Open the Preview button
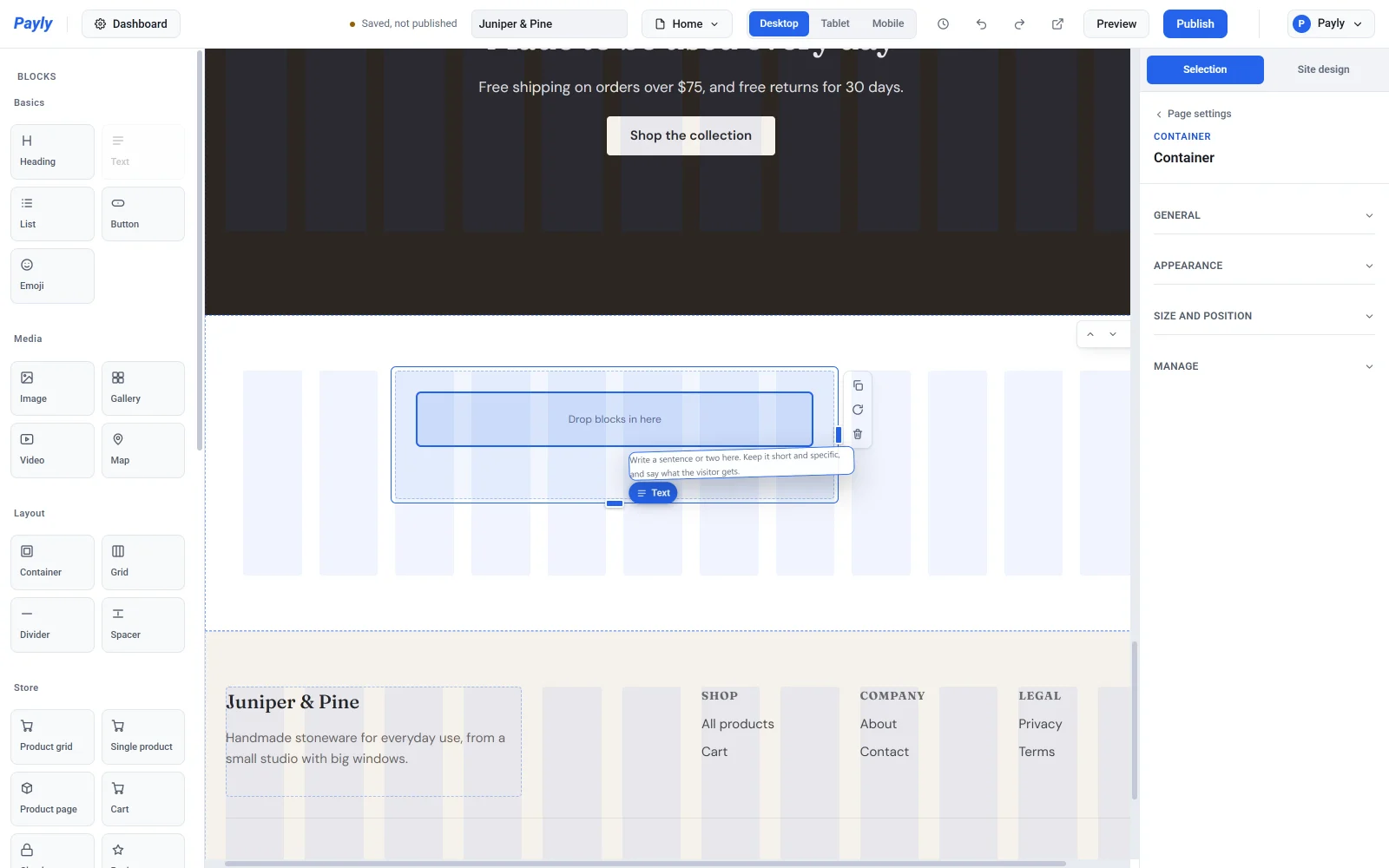The height and width of the screenshot is (868, 1389). (1116, 24)
